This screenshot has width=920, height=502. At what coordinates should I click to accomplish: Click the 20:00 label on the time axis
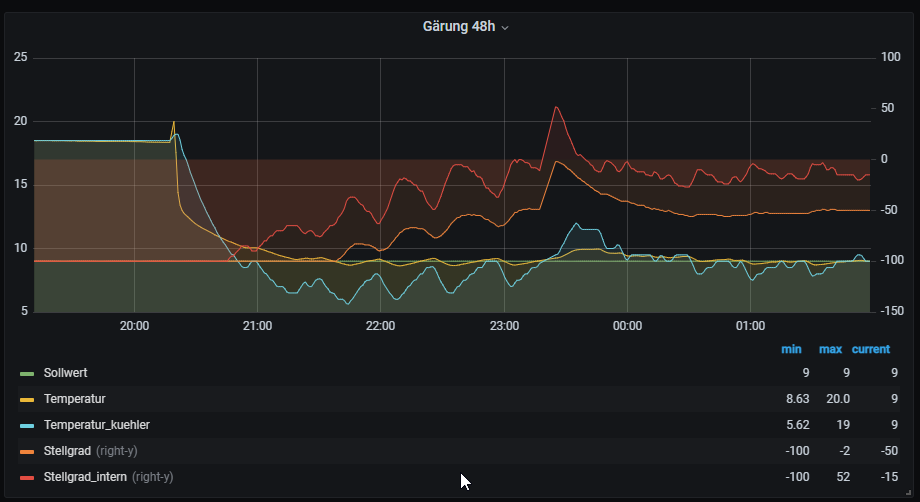click(x=134, y=326)
